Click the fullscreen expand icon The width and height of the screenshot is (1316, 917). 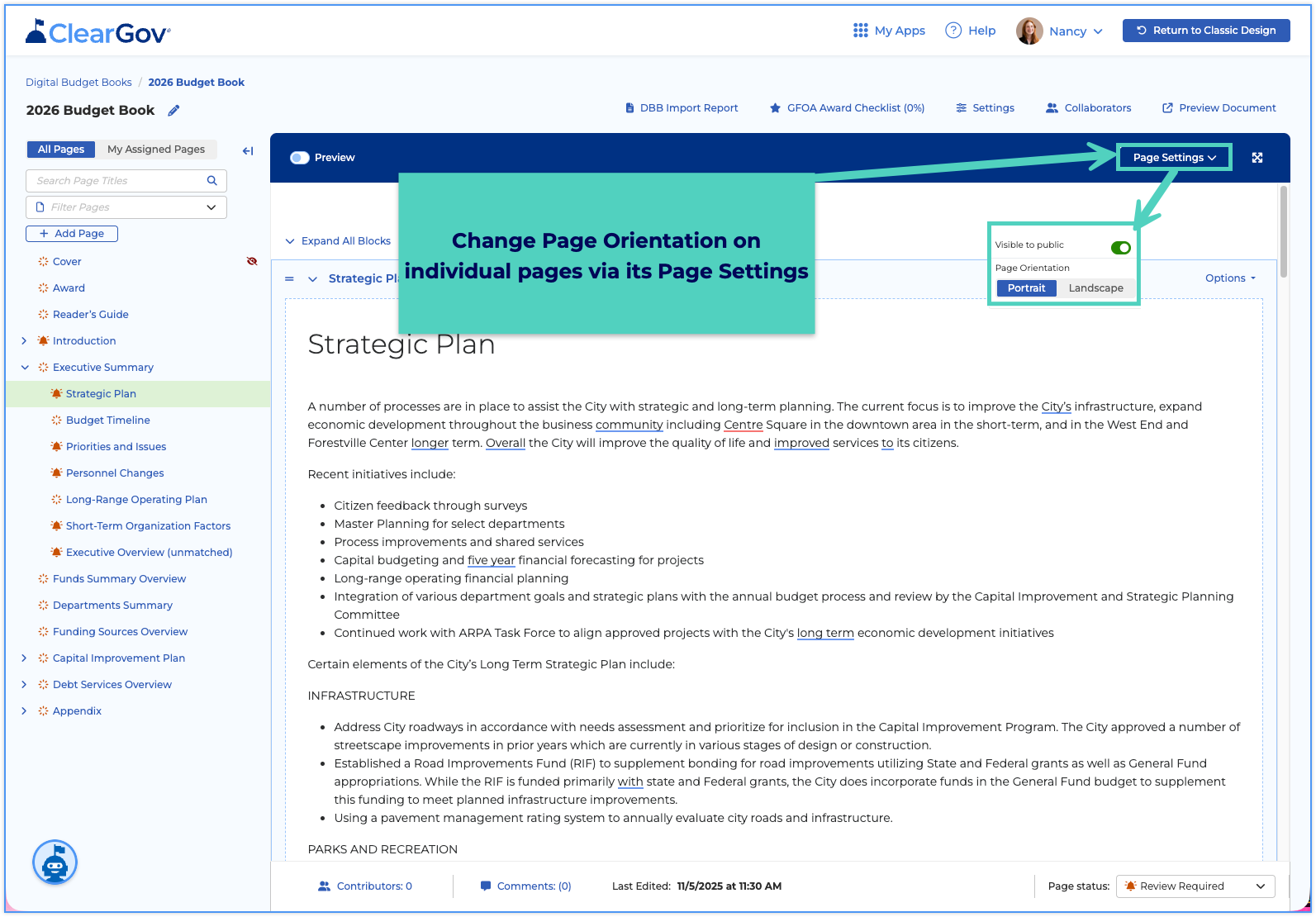(1257, 158)
